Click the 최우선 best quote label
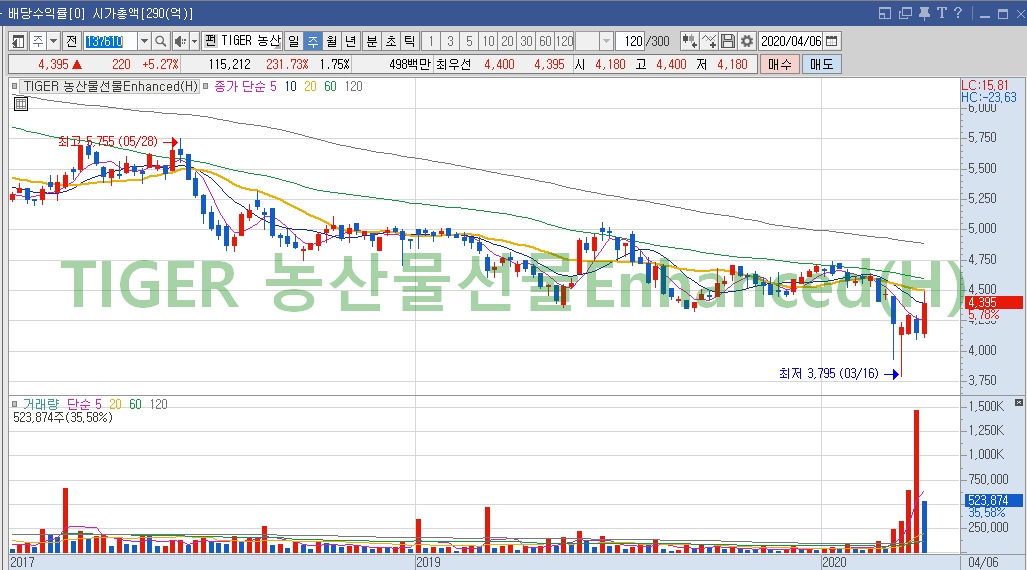Viewport: 1027px width, 570px height. [453, 64]
